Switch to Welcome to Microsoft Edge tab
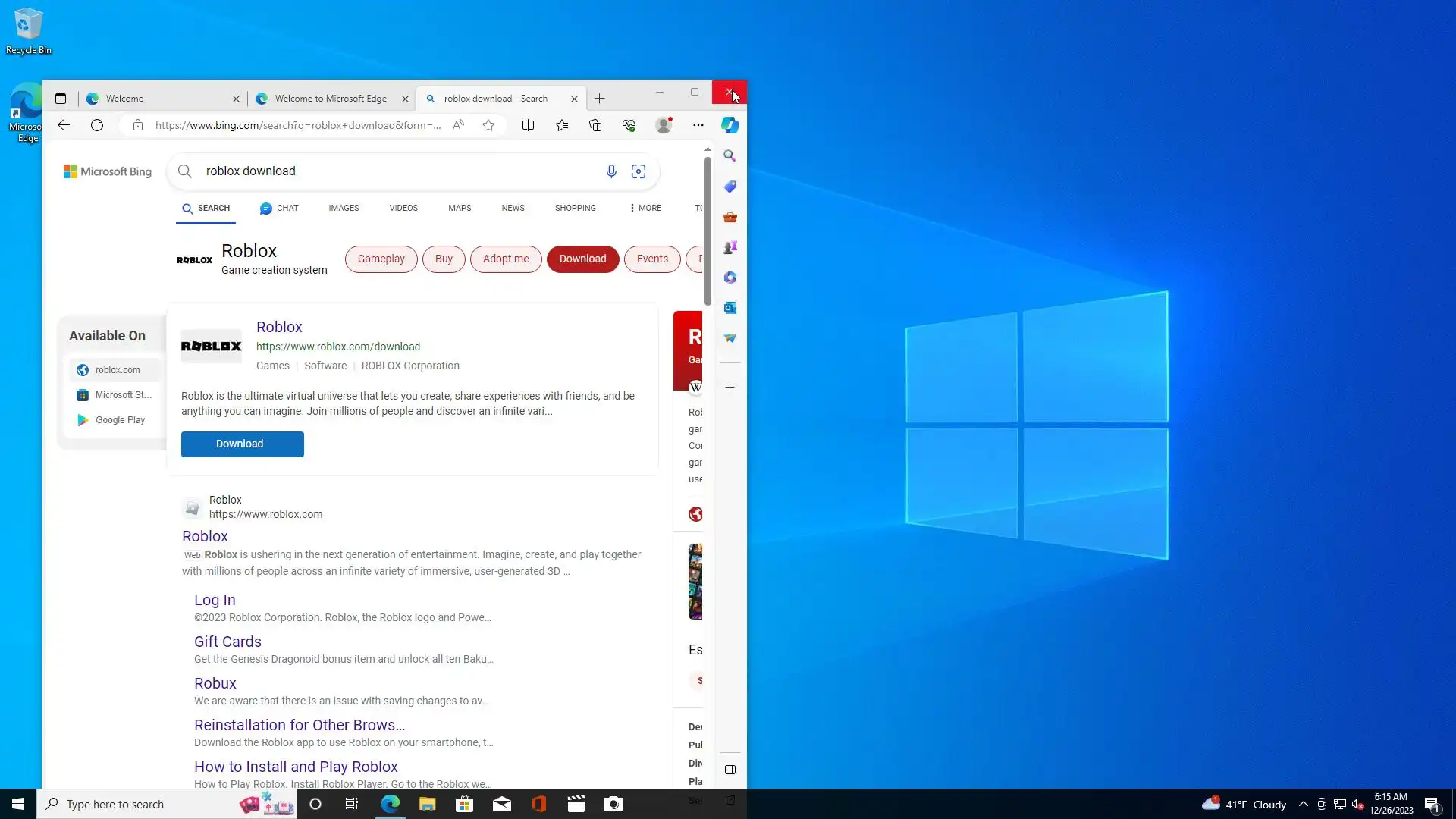 point(331,99)
